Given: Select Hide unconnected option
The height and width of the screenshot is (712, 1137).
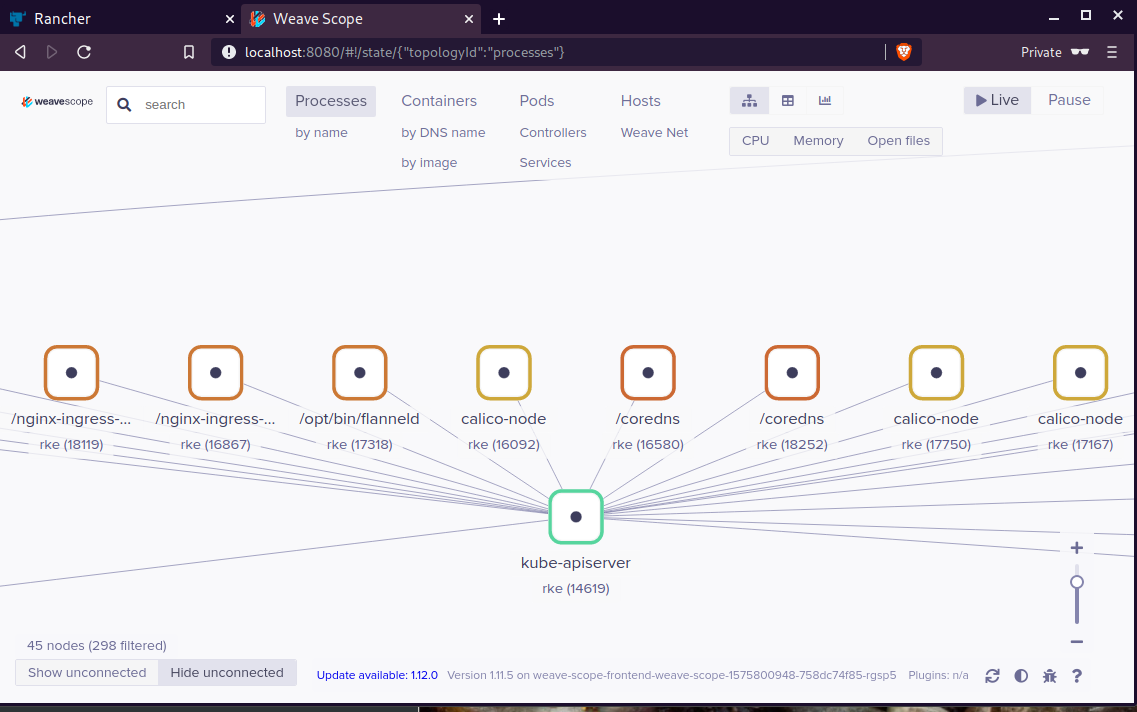Looking at the screenshot, I should (227, 673).
